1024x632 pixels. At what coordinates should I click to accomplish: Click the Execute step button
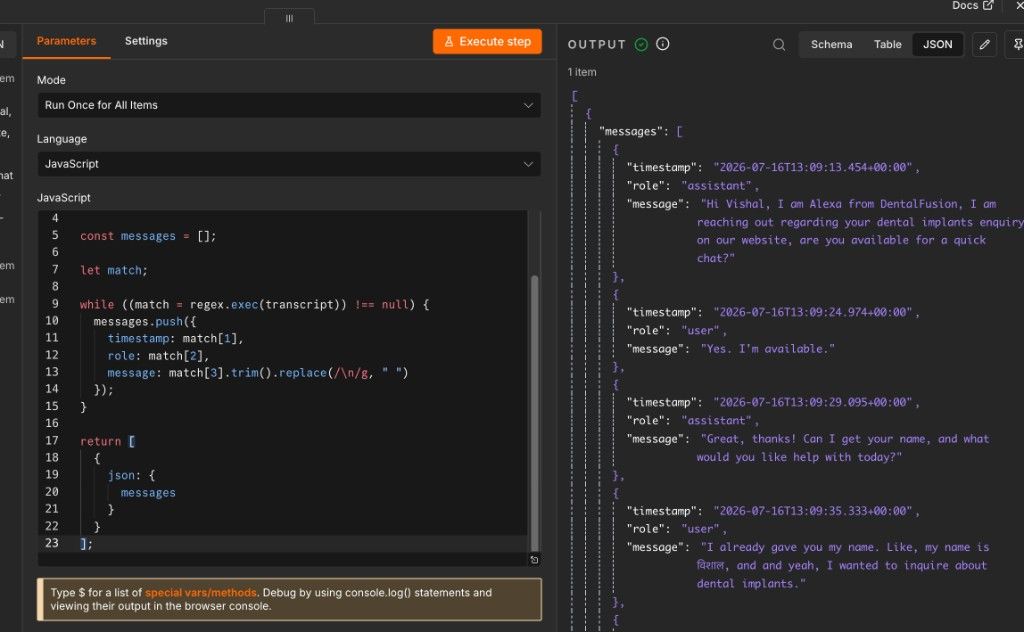487,42
